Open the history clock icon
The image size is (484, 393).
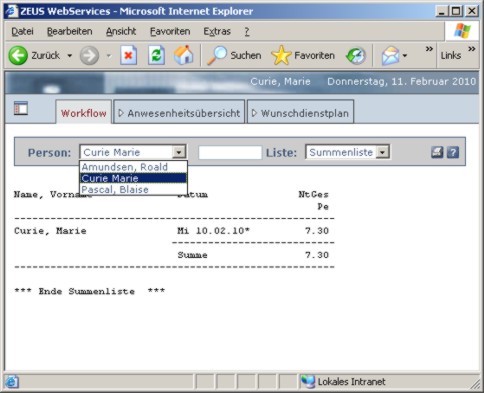point(356,55)
